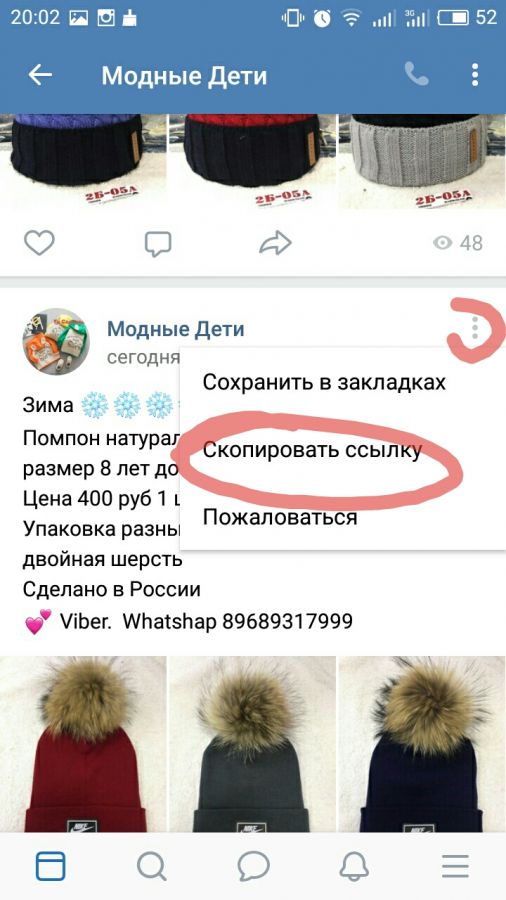Select Сохранить в закладках
The width and height of the screenshot is (506, 900).
[324, 382]
